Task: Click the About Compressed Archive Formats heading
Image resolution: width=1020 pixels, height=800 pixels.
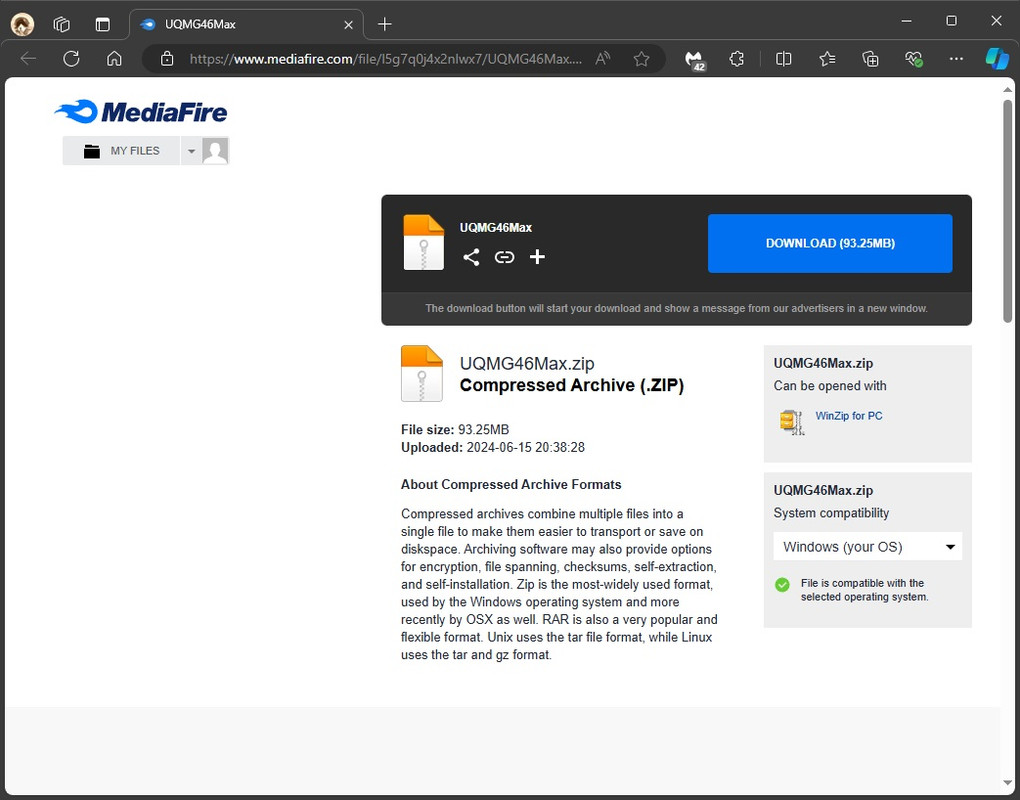Action: 511,485
